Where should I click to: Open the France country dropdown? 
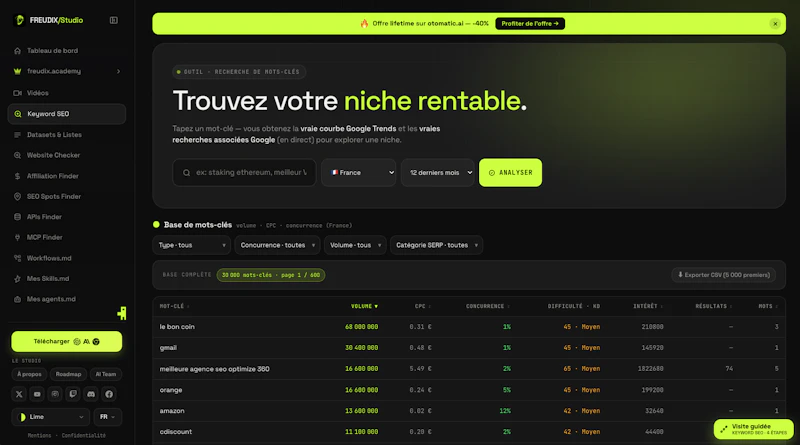[x=359, y=172]
